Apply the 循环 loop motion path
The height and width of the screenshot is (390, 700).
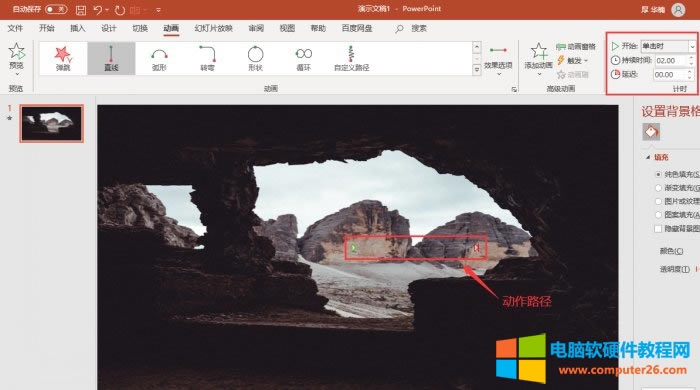304,58
